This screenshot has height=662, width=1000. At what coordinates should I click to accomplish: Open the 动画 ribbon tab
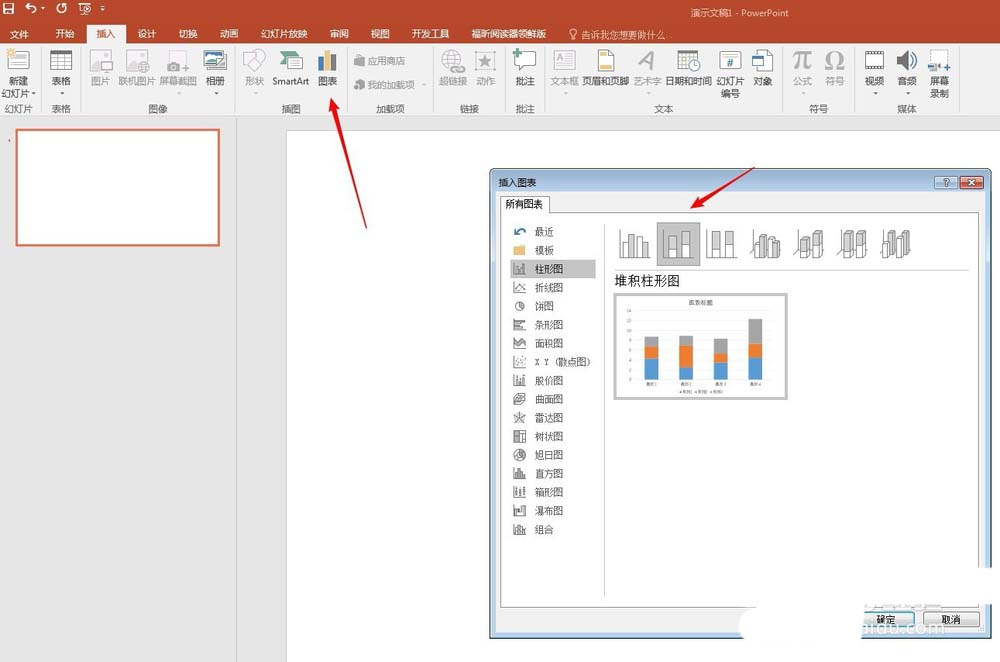click(x=229, y=34)
